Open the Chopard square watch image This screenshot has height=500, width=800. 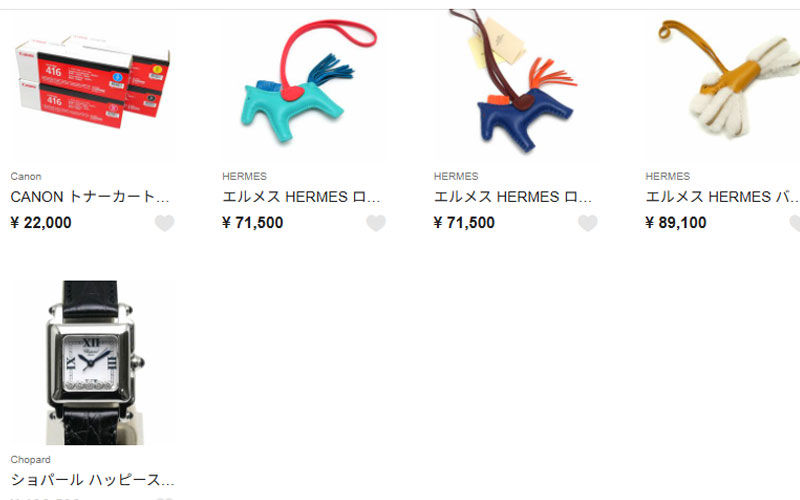click(x=92, y=362)
